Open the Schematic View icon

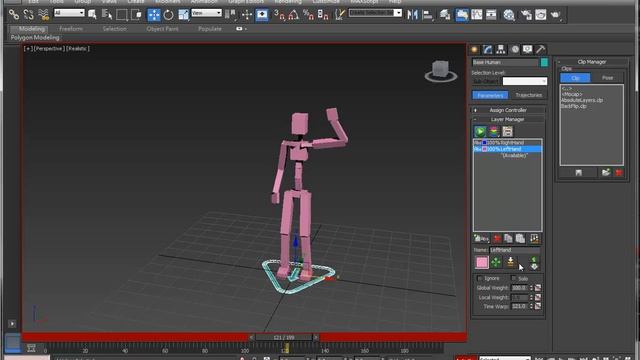tap(491, 15)
